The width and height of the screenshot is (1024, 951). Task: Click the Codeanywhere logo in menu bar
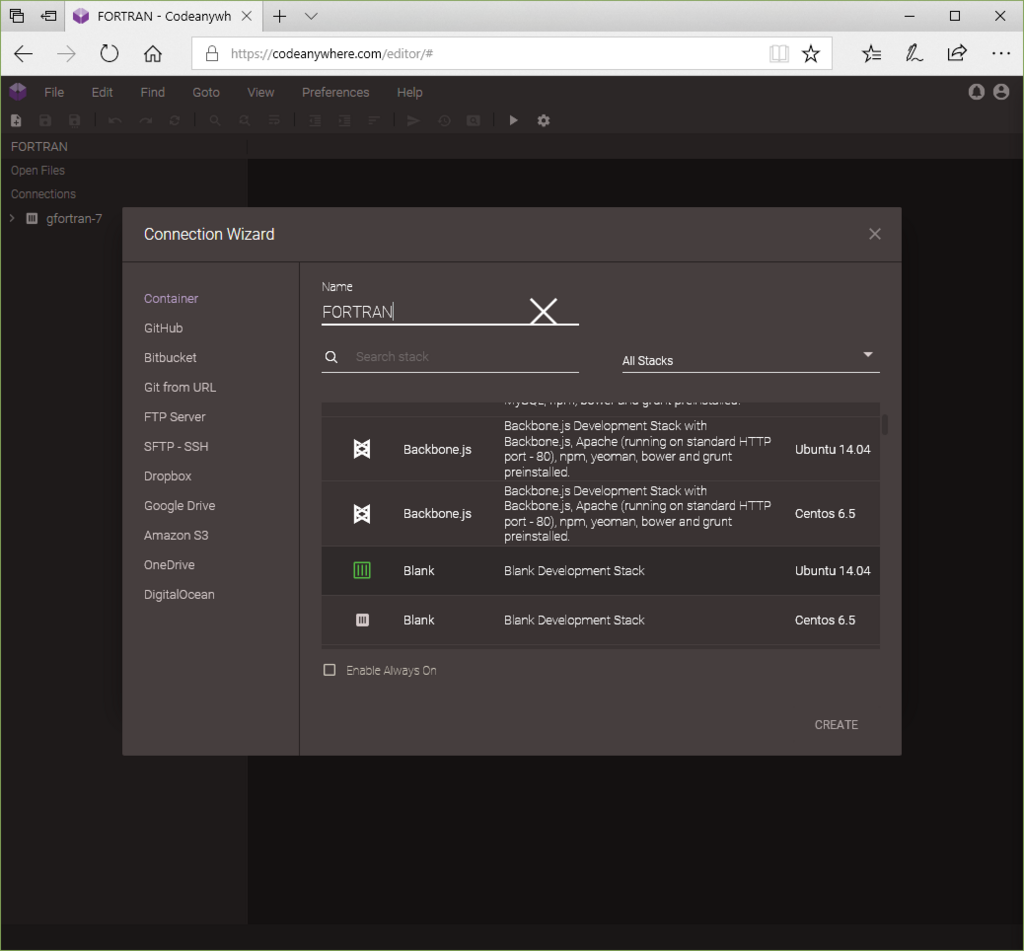[x=18, y=91]
